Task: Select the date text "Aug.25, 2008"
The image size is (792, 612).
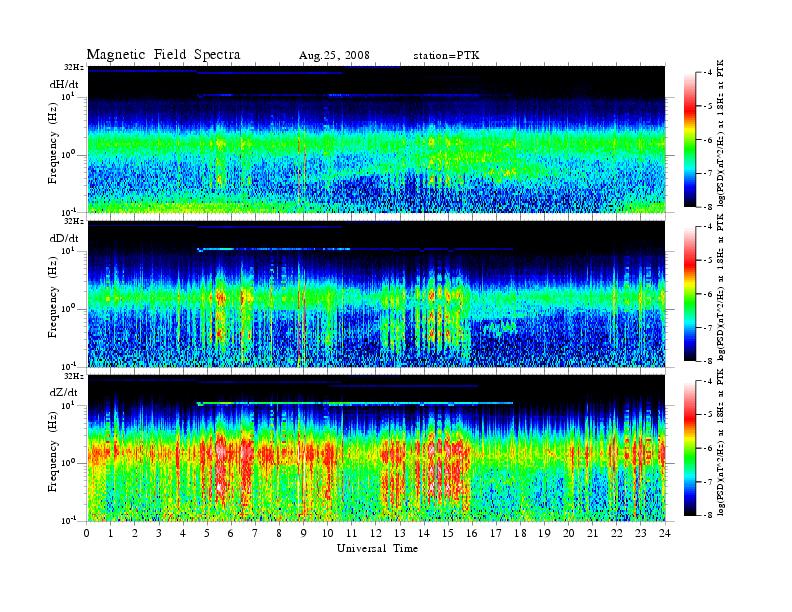Action: (334, 56)
